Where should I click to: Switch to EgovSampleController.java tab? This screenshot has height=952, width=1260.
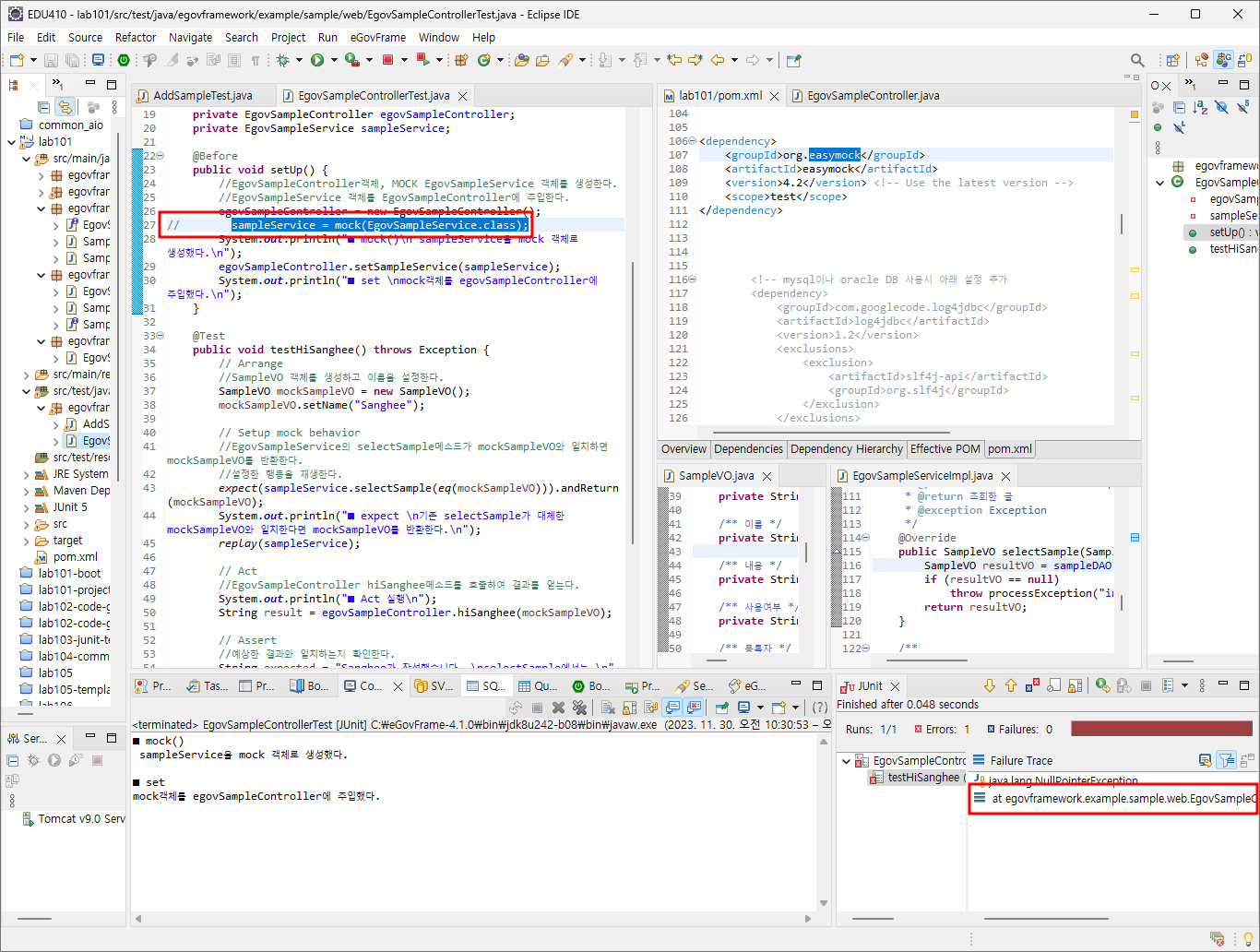(x=873, y=95)
